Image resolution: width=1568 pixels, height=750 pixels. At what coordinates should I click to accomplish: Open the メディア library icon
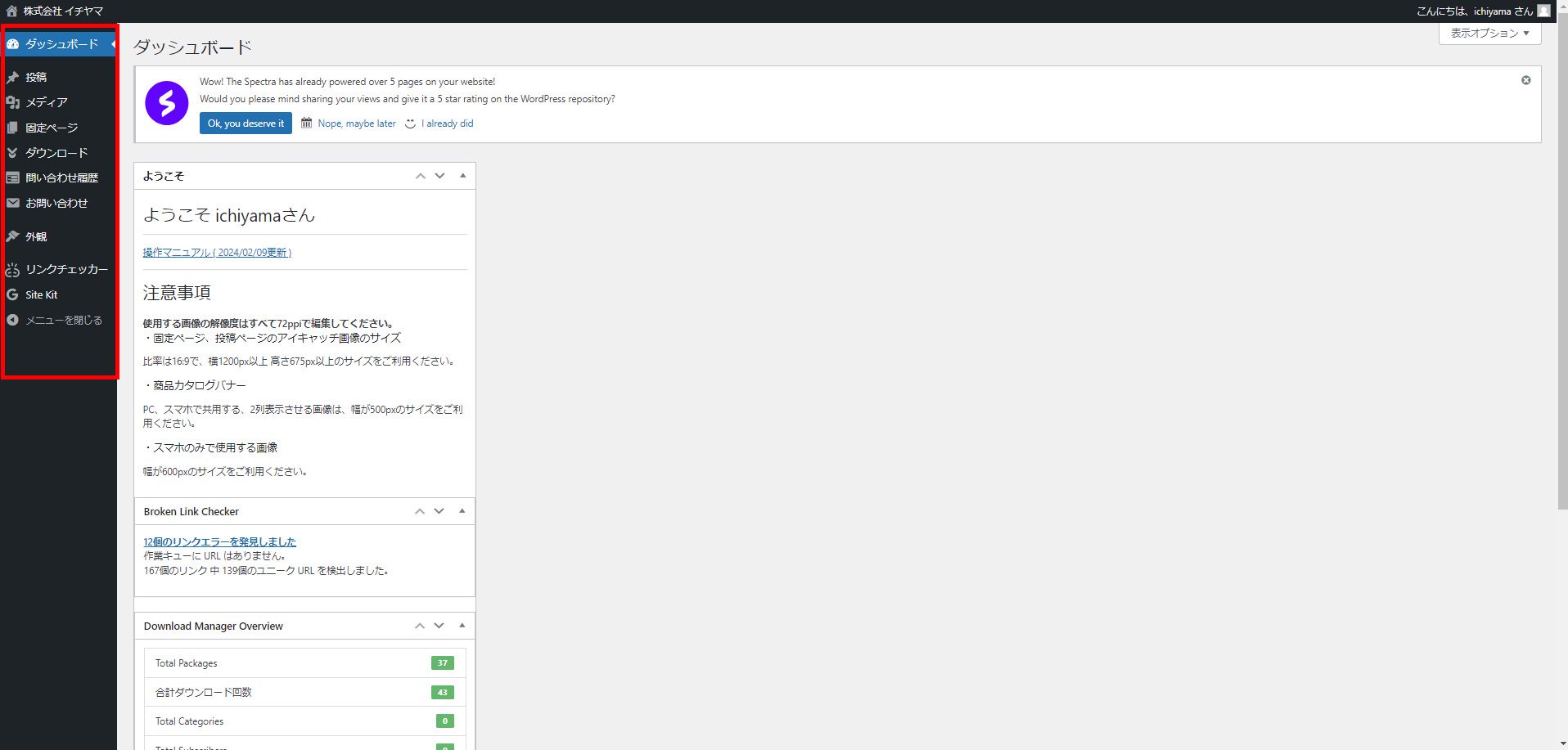(x=12, y=102)
